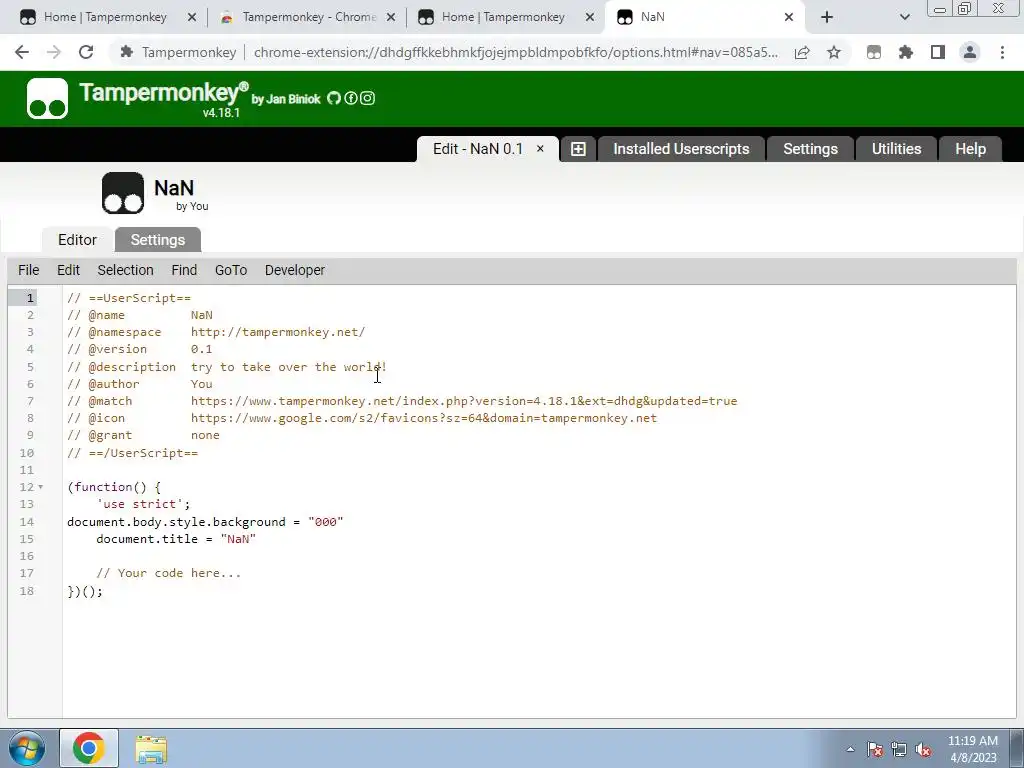Click the Action Center flag tray icon
Viewport: 1024px width, 768px height.
[875, 749]
